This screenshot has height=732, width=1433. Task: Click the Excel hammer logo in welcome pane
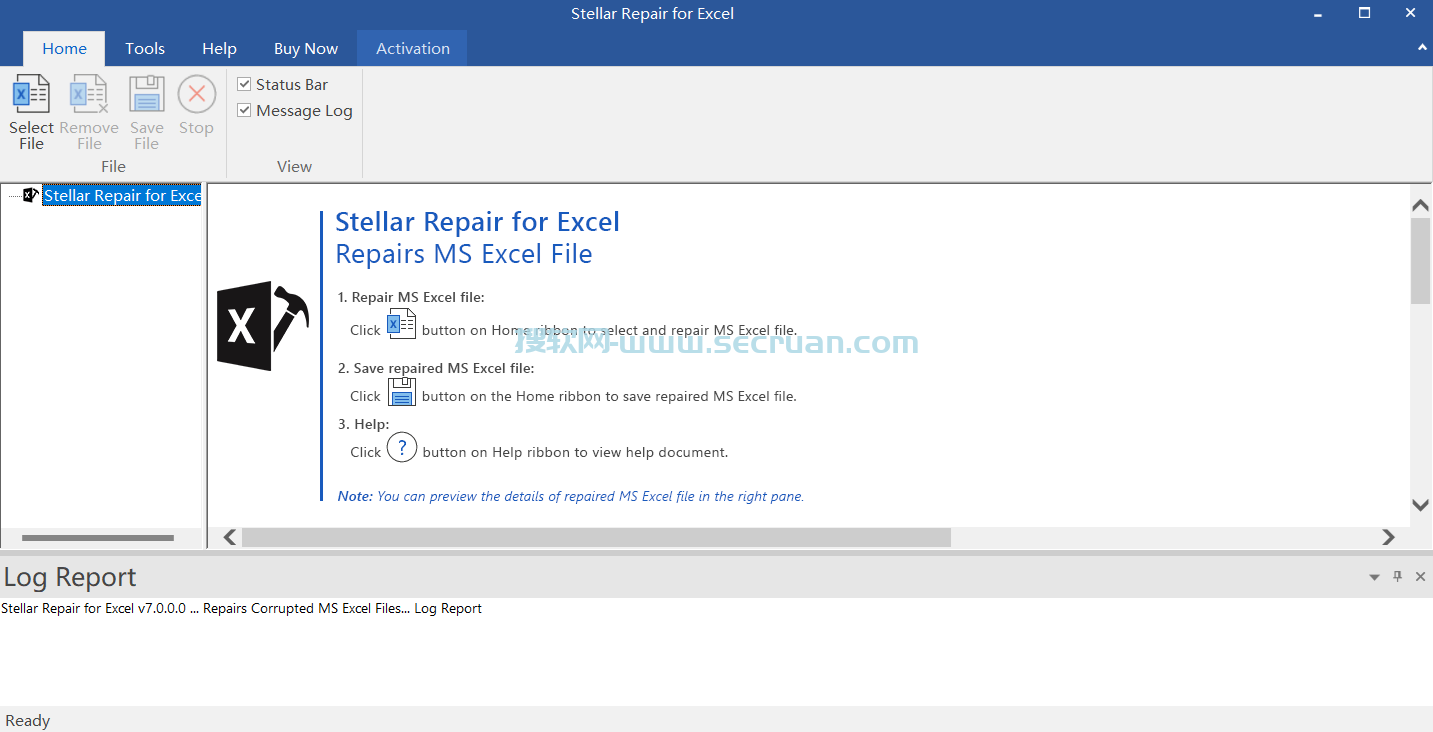click(x=263, y=326)
